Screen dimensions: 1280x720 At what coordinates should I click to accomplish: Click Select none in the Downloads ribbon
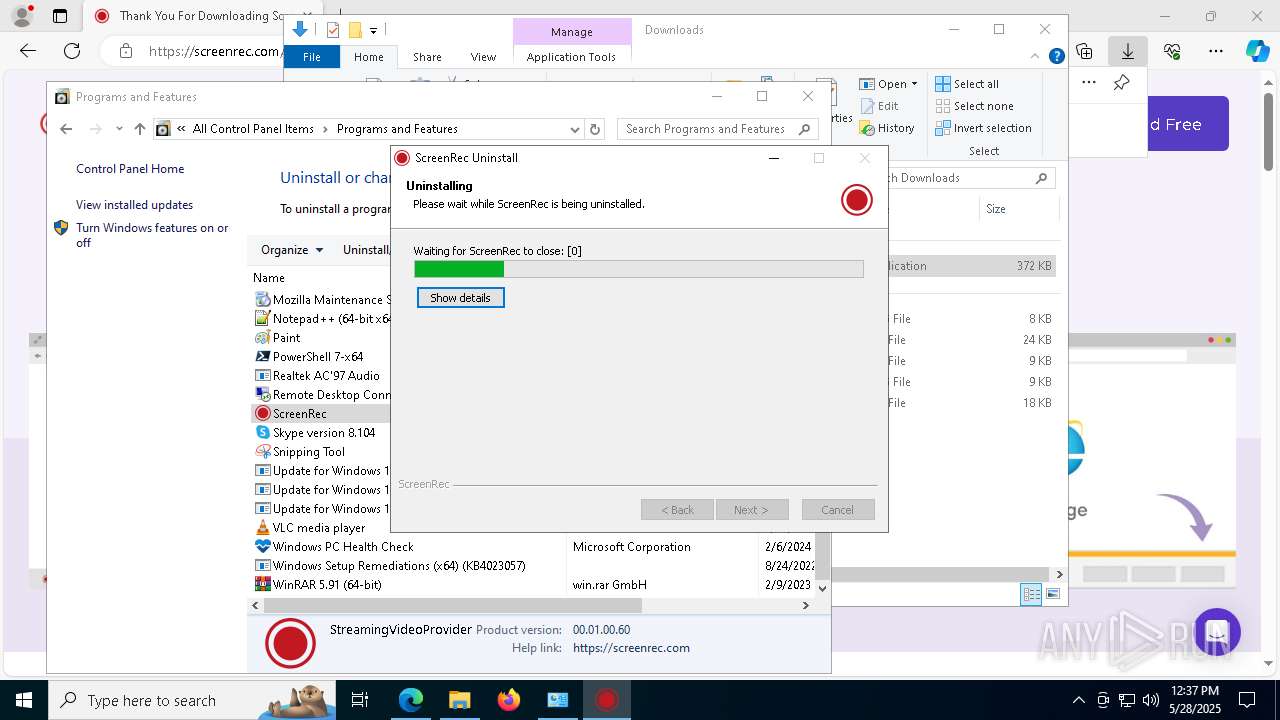pyautogui.click(x=975, y=106)
